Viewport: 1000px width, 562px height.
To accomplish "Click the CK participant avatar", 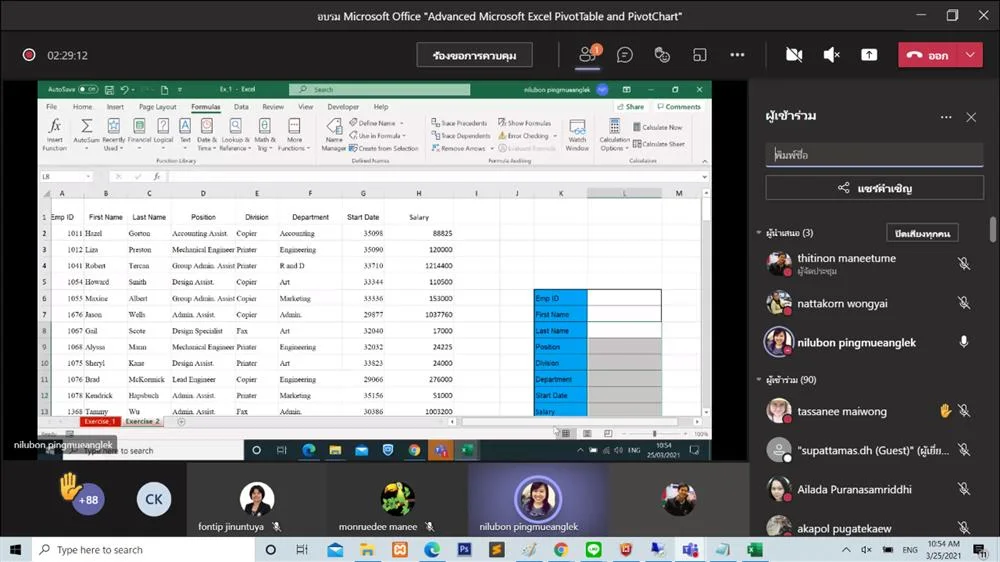I will 154,499.
